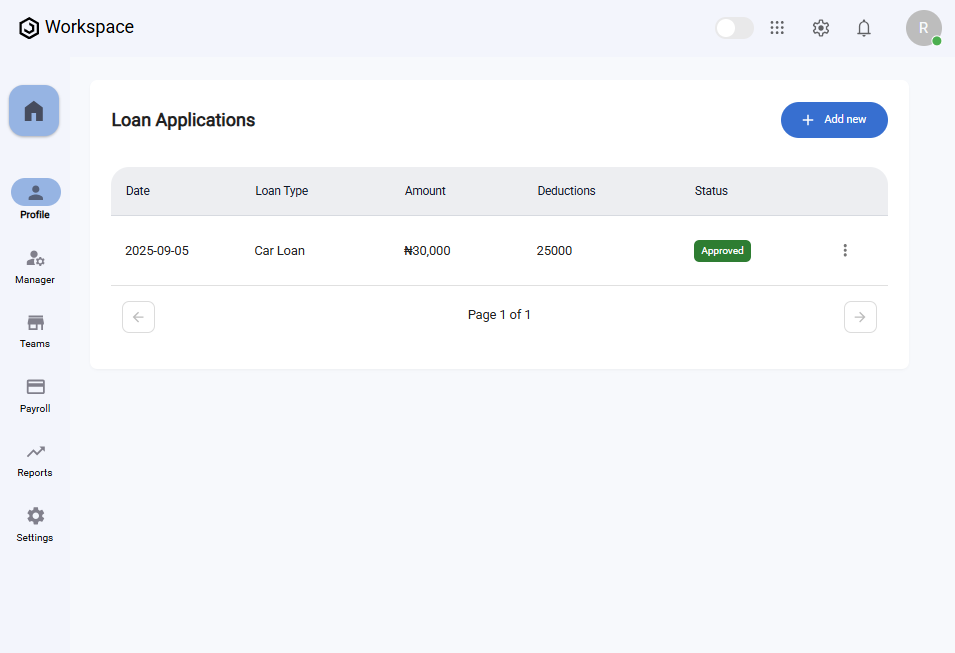This screenshot has height=653, width=955.
Task: Click the Add new button
Action: click(x=834, y=120)
